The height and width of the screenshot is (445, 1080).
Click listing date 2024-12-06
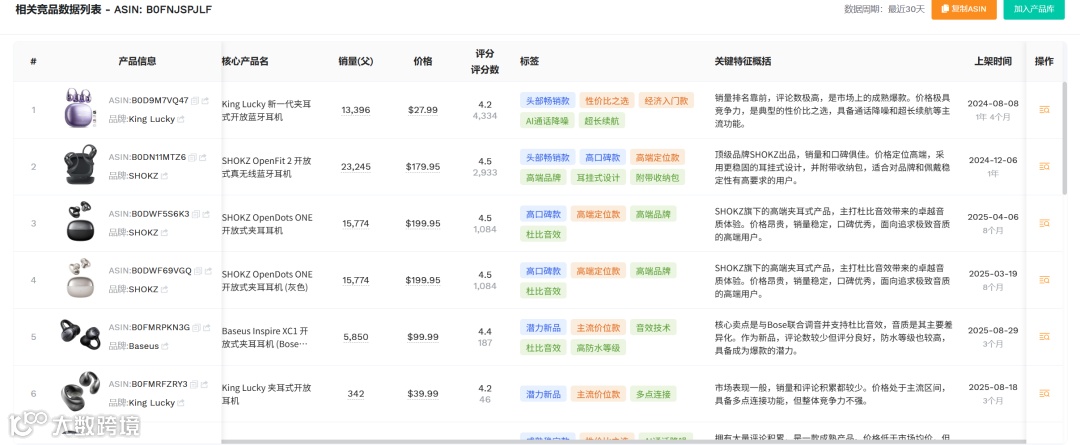pos(993,160)
